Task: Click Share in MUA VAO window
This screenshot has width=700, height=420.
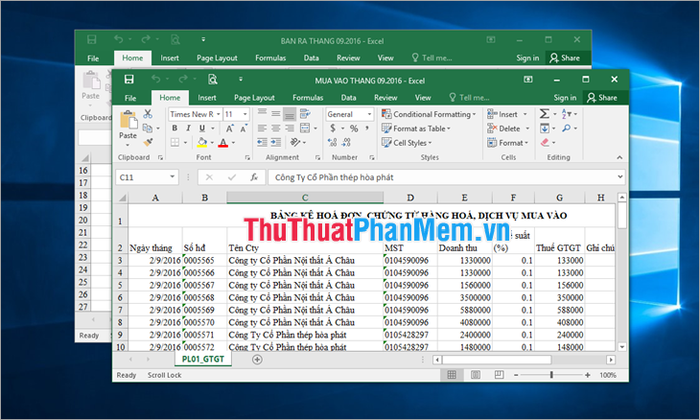Action: coord(603,97)
